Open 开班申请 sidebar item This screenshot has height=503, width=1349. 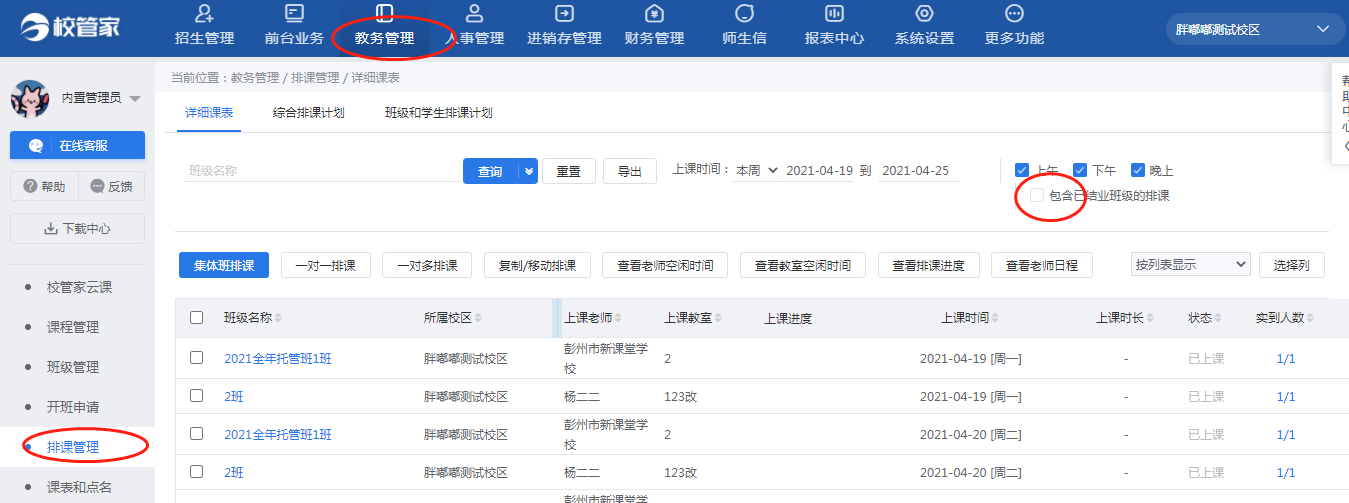pos(73,407)
